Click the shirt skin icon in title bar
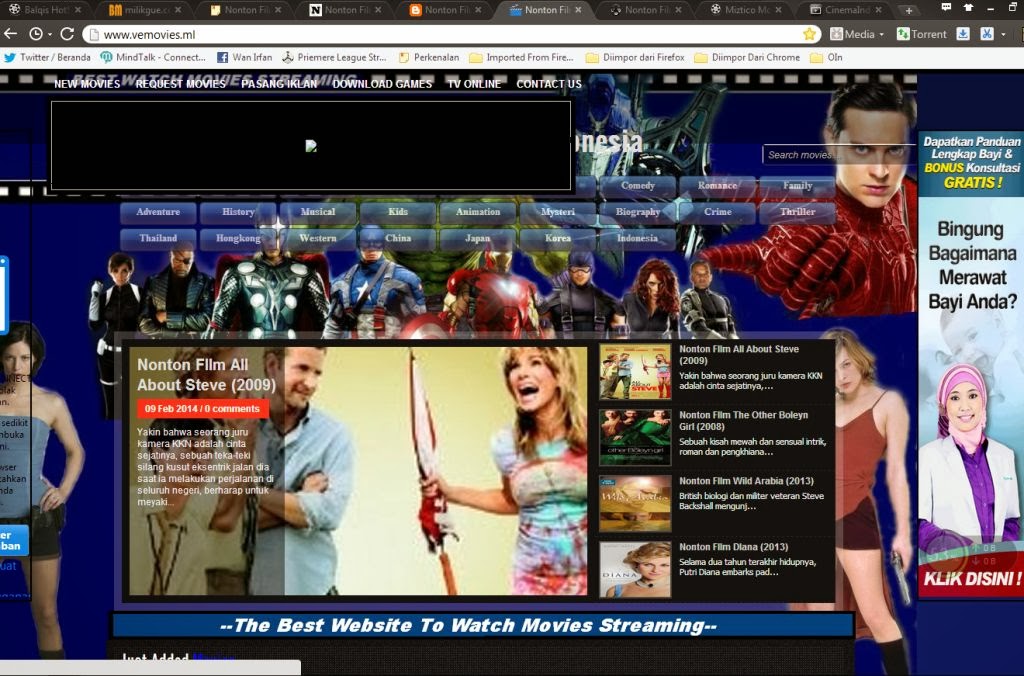 (968, 7)
